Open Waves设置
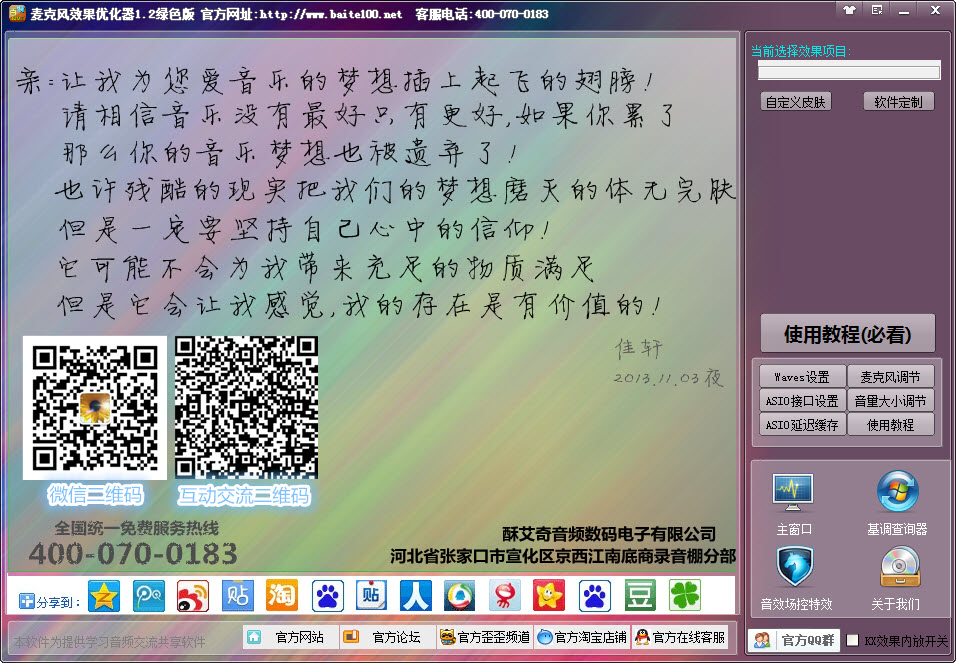The height and width of the screenshot is (663, 956). point(802,377)
